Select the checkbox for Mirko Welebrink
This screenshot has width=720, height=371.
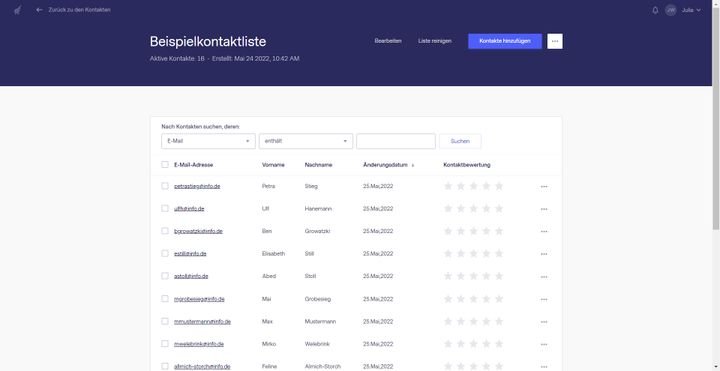pos(165,343)
